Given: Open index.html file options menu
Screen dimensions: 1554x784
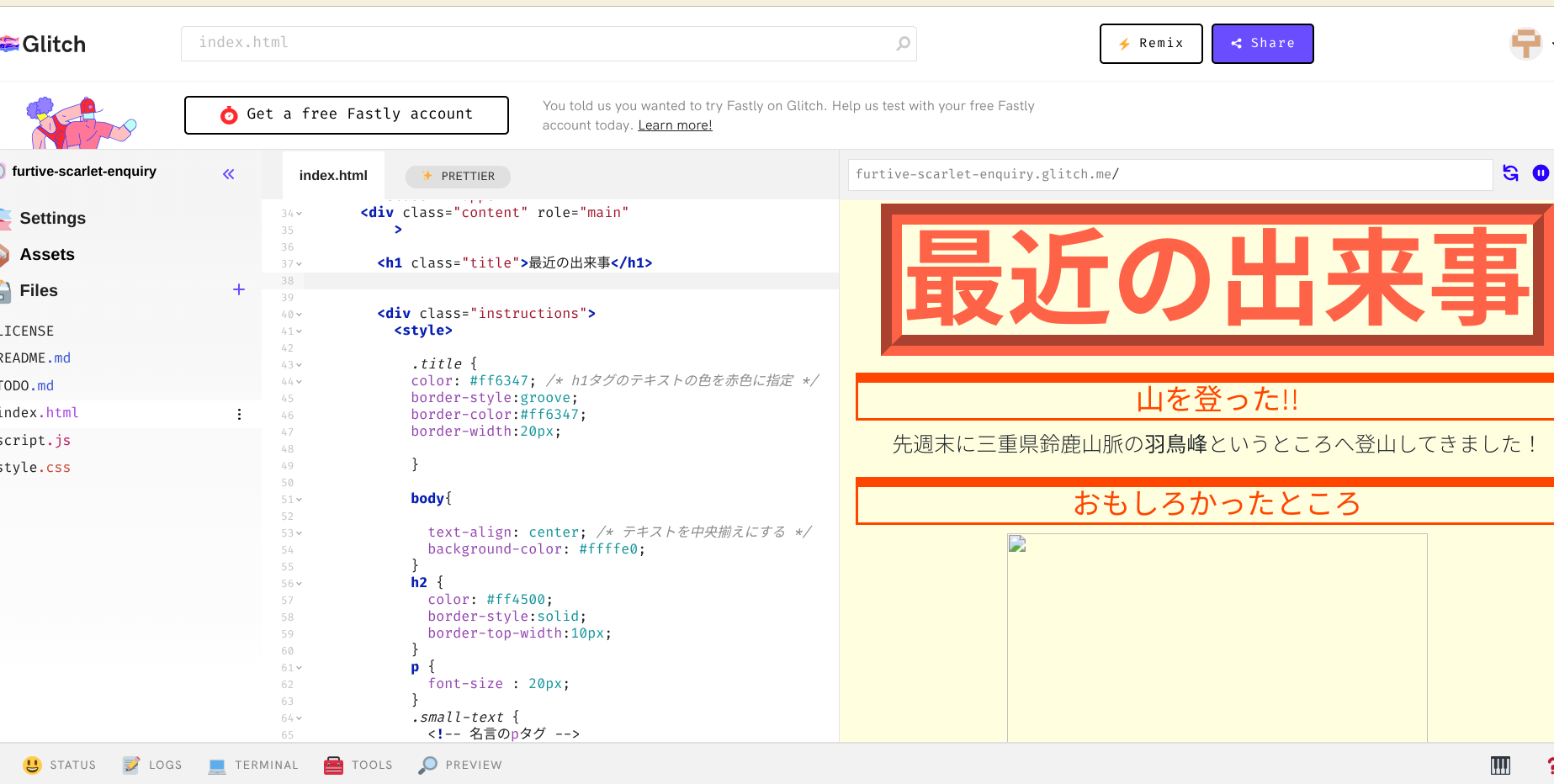Looking at the screenshot, I should click(240, 414).
